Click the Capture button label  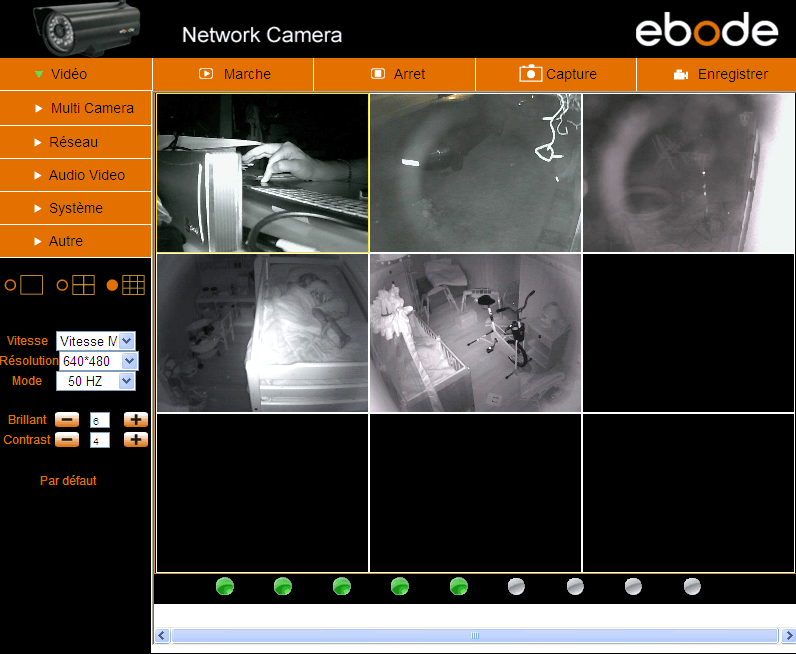coord(571,74)
